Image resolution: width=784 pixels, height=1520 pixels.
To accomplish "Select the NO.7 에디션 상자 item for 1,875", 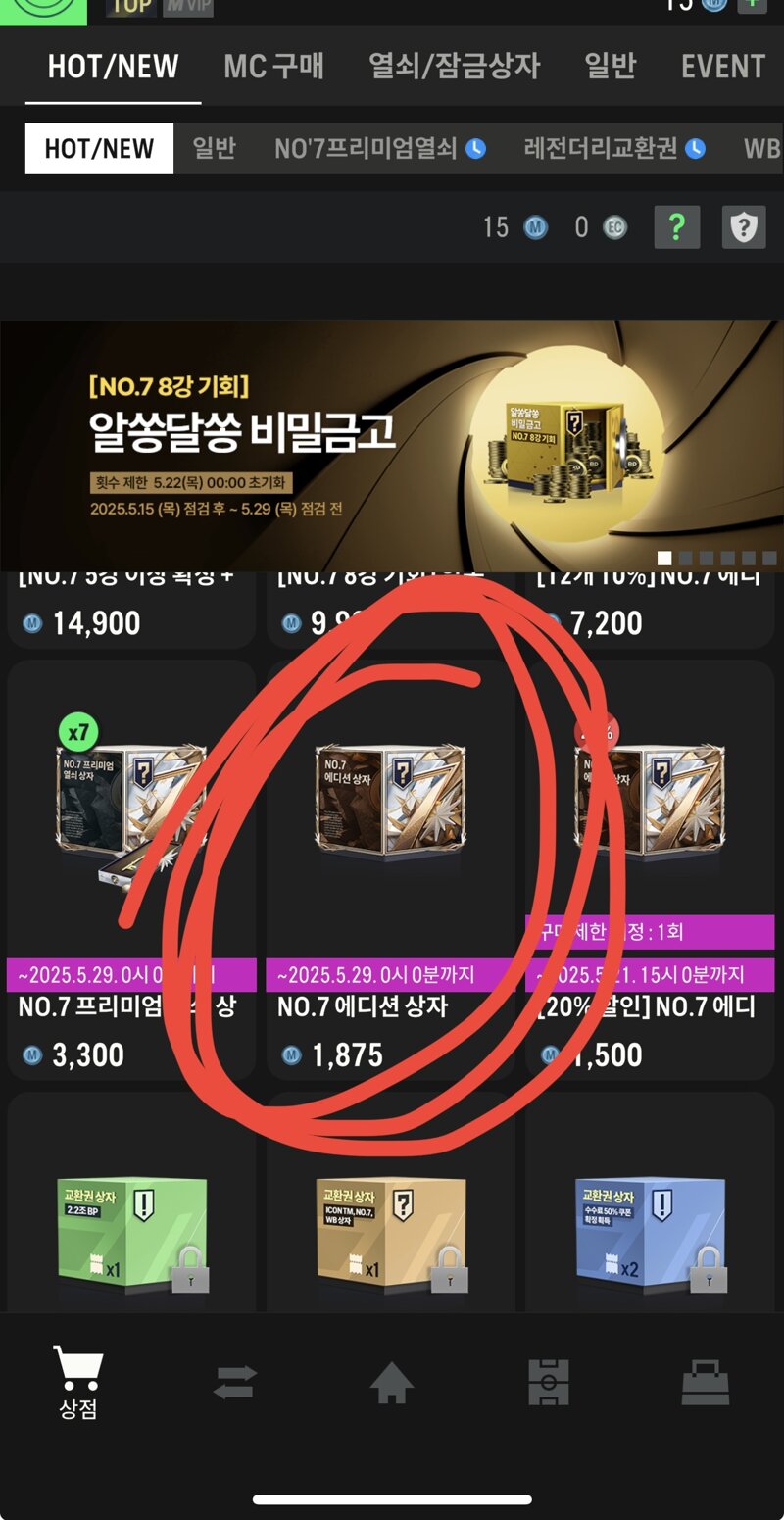I will coord(390,871).
